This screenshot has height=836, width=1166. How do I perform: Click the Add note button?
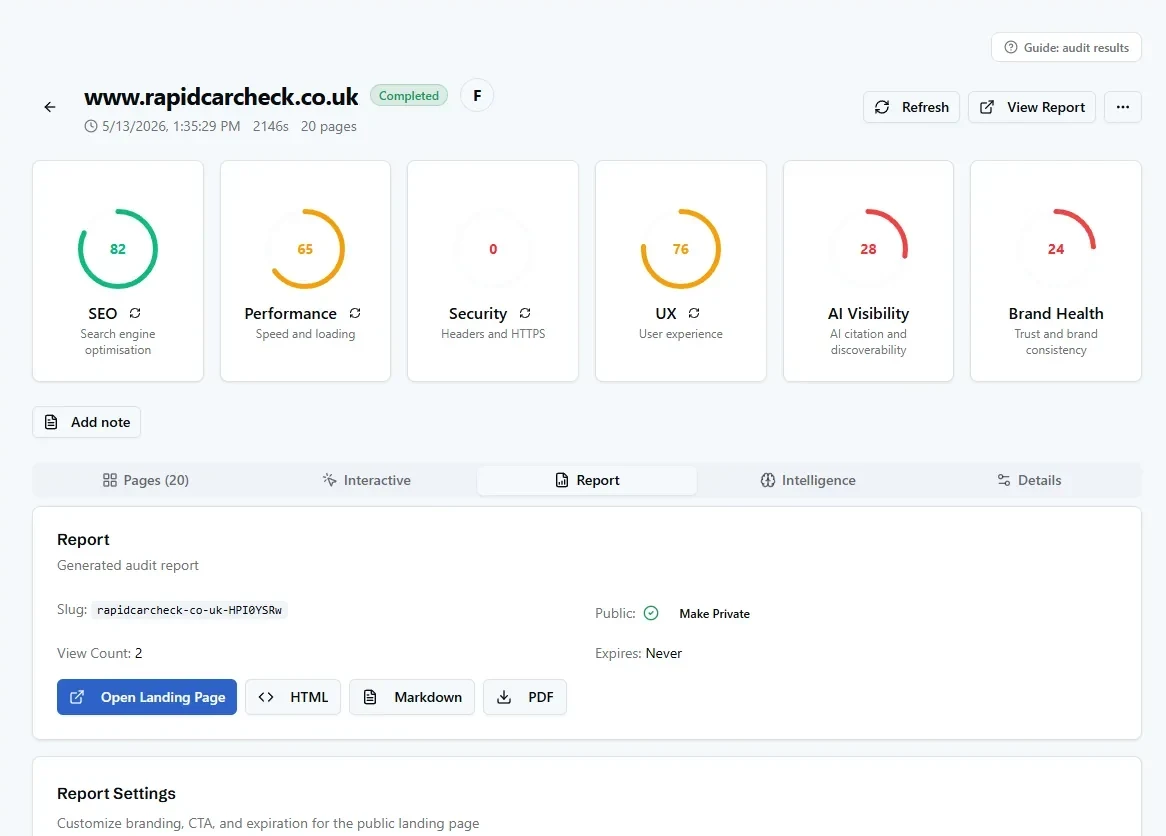86,422
